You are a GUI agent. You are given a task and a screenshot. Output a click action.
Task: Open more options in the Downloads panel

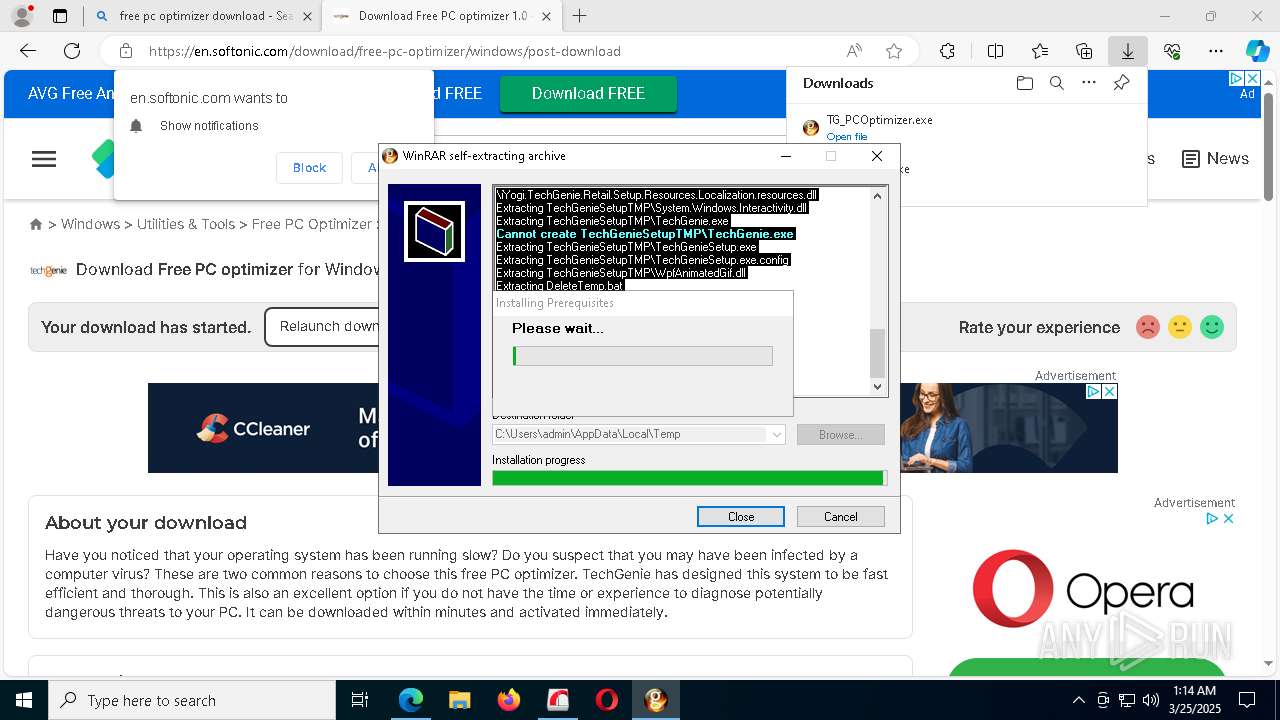(1089, 83)
